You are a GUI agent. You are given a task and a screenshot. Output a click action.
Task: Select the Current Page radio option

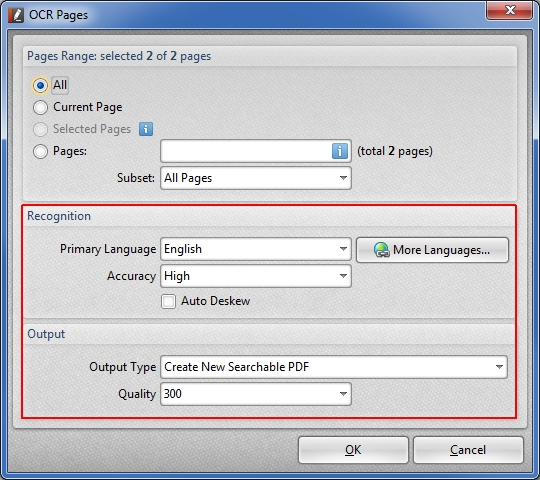[40, 107]
